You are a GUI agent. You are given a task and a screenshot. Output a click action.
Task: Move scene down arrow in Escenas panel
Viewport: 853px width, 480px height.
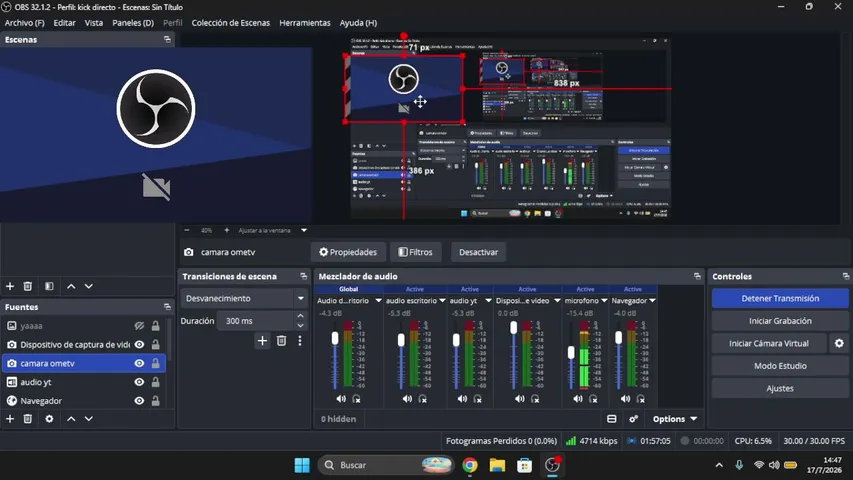89,286
